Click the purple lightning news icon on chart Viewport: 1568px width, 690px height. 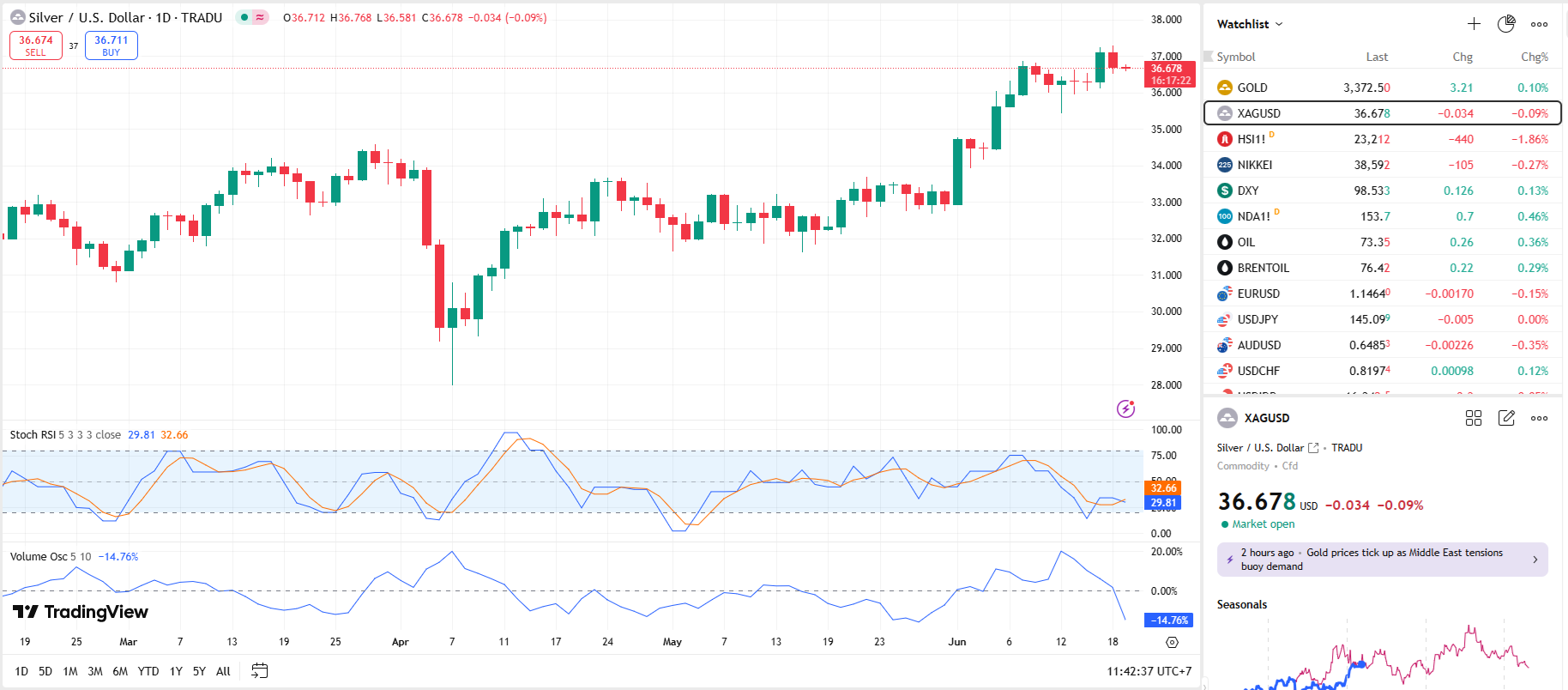pyautogui.click(x=1126, y=409)
